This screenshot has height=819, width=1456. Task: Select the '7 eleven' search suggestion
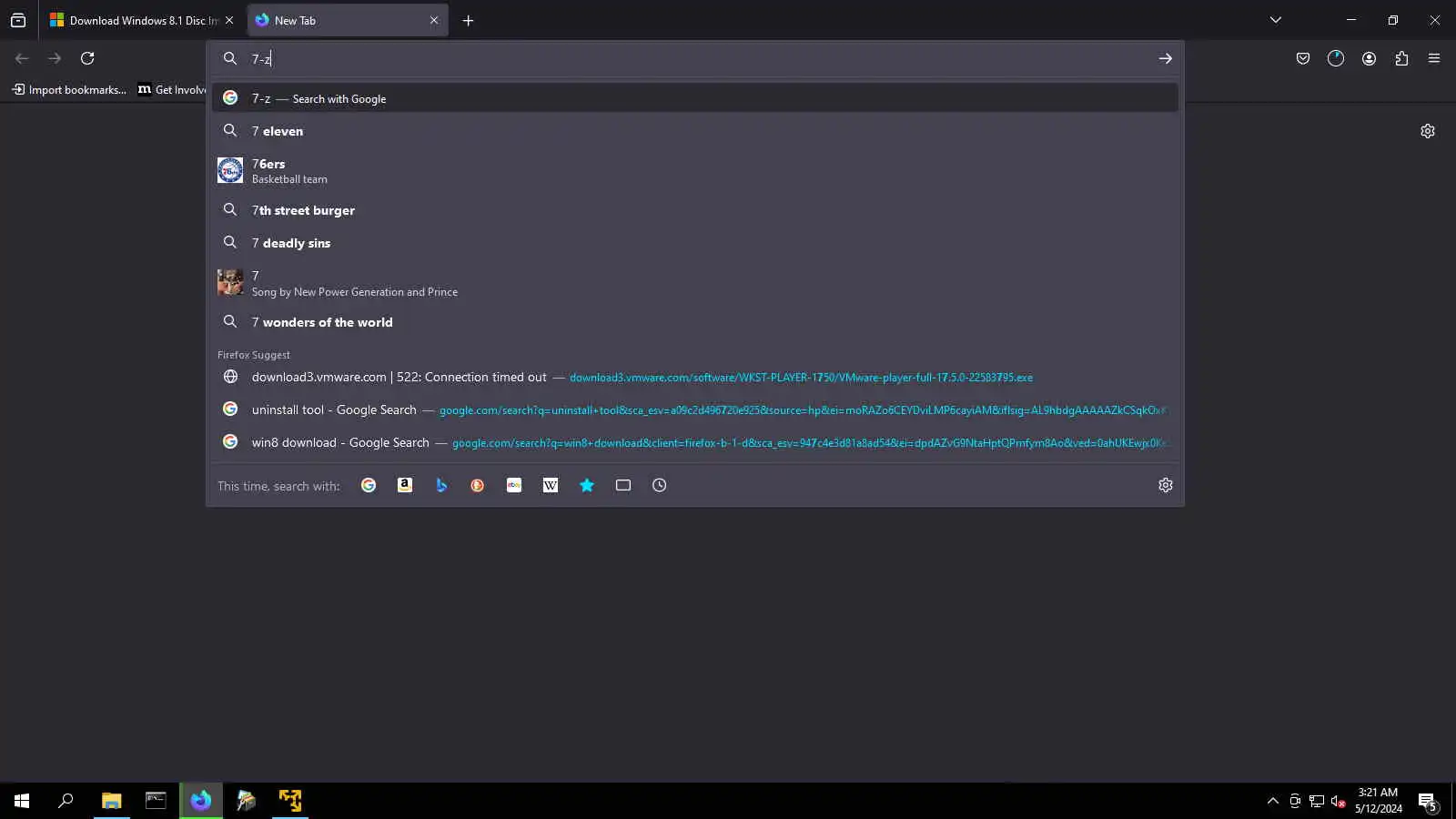click(695, 131)
